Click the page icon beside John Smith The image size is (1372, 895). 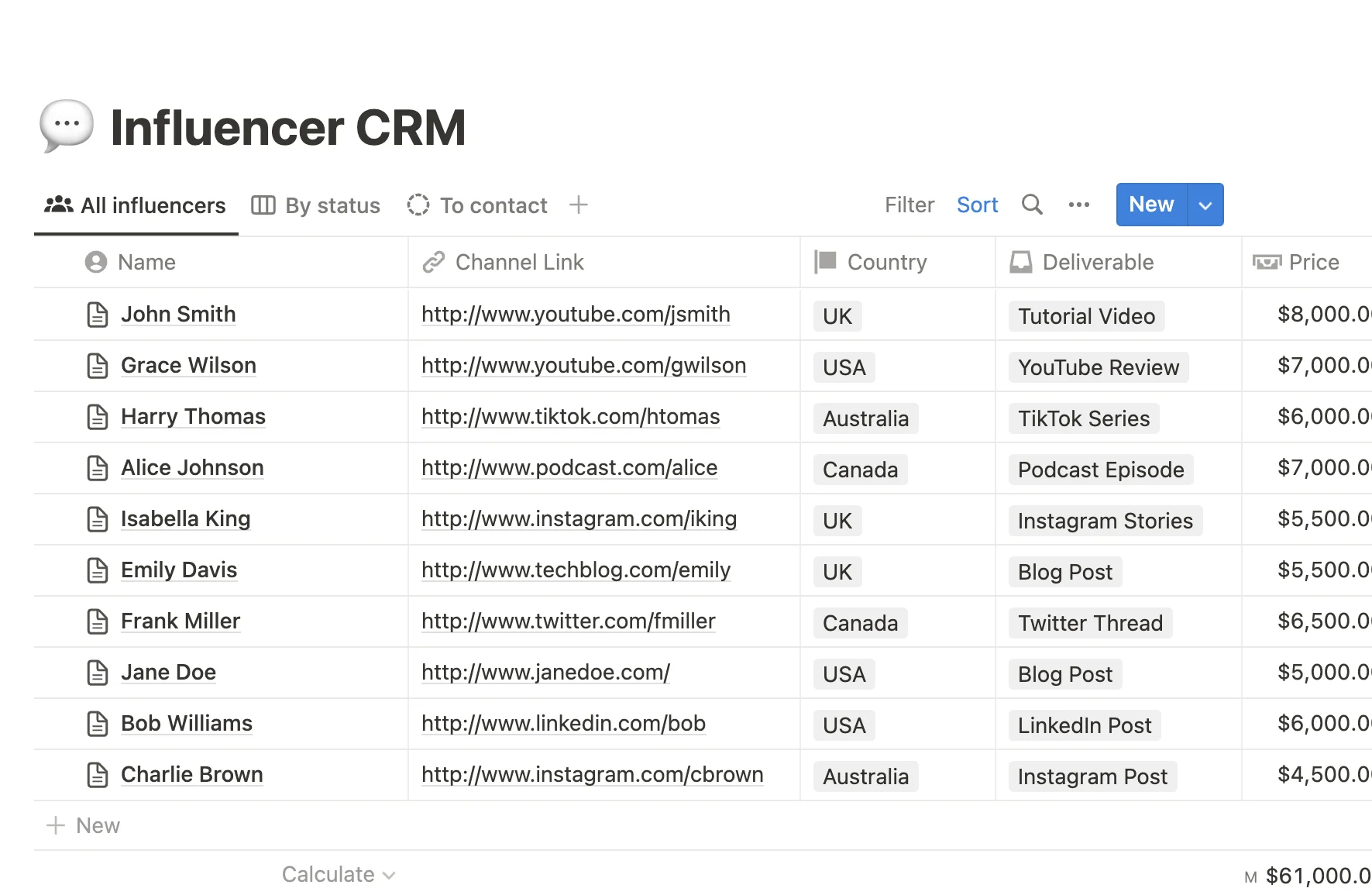tap(96, 315)
